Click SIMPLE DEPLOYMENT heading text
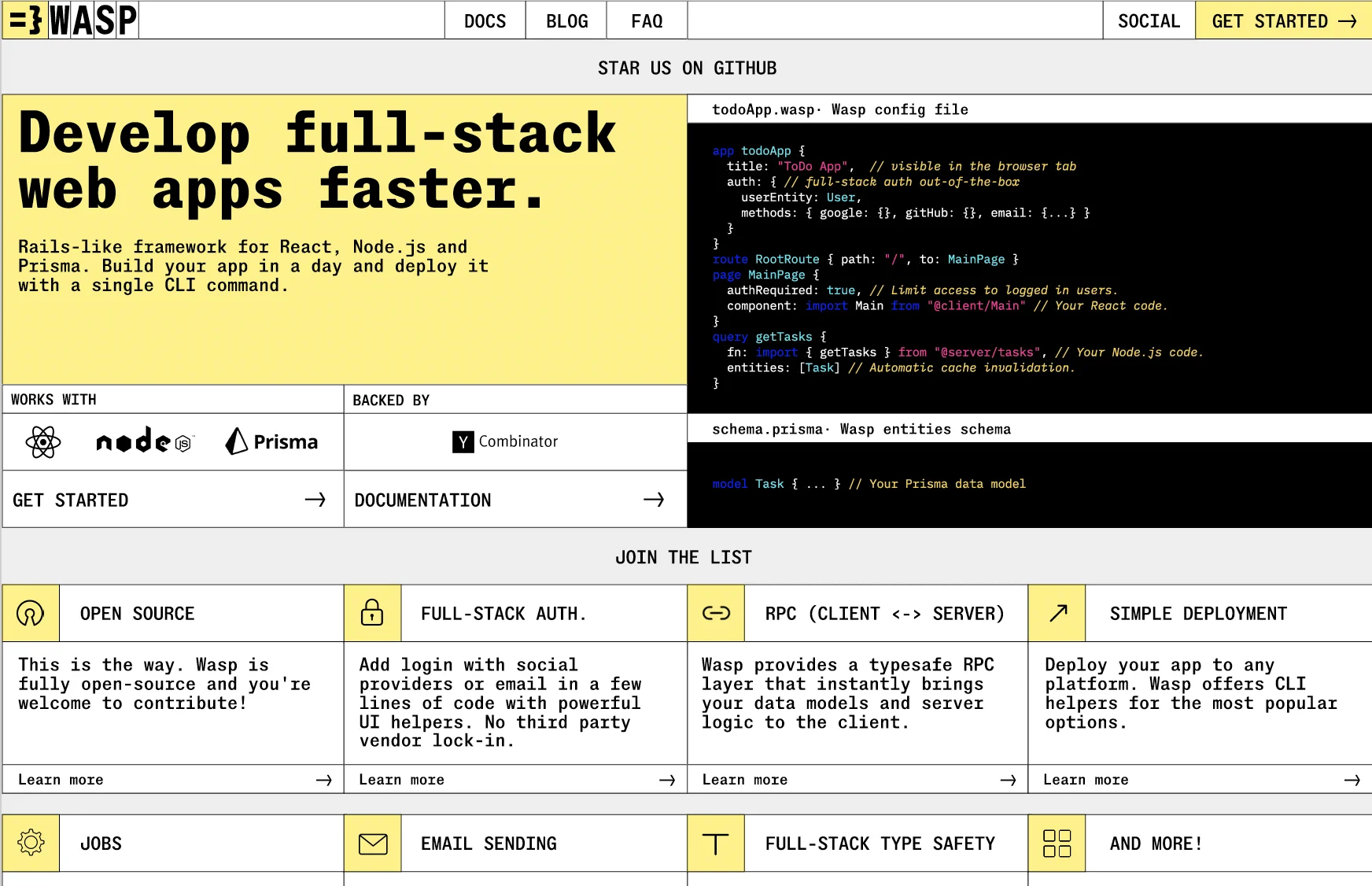Screen dimensions: 1372x886 [x=1198, y=614]
